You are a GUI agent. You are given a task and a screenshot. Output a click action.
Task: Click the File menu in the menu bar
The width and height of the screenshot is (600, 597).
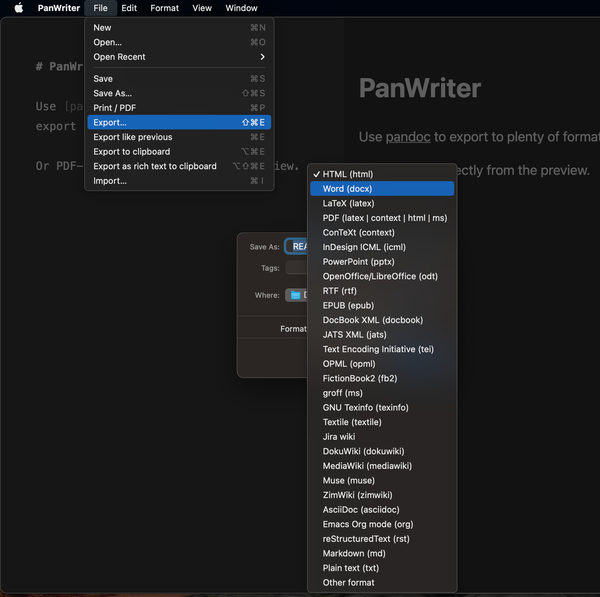click(x=100, y=8)
